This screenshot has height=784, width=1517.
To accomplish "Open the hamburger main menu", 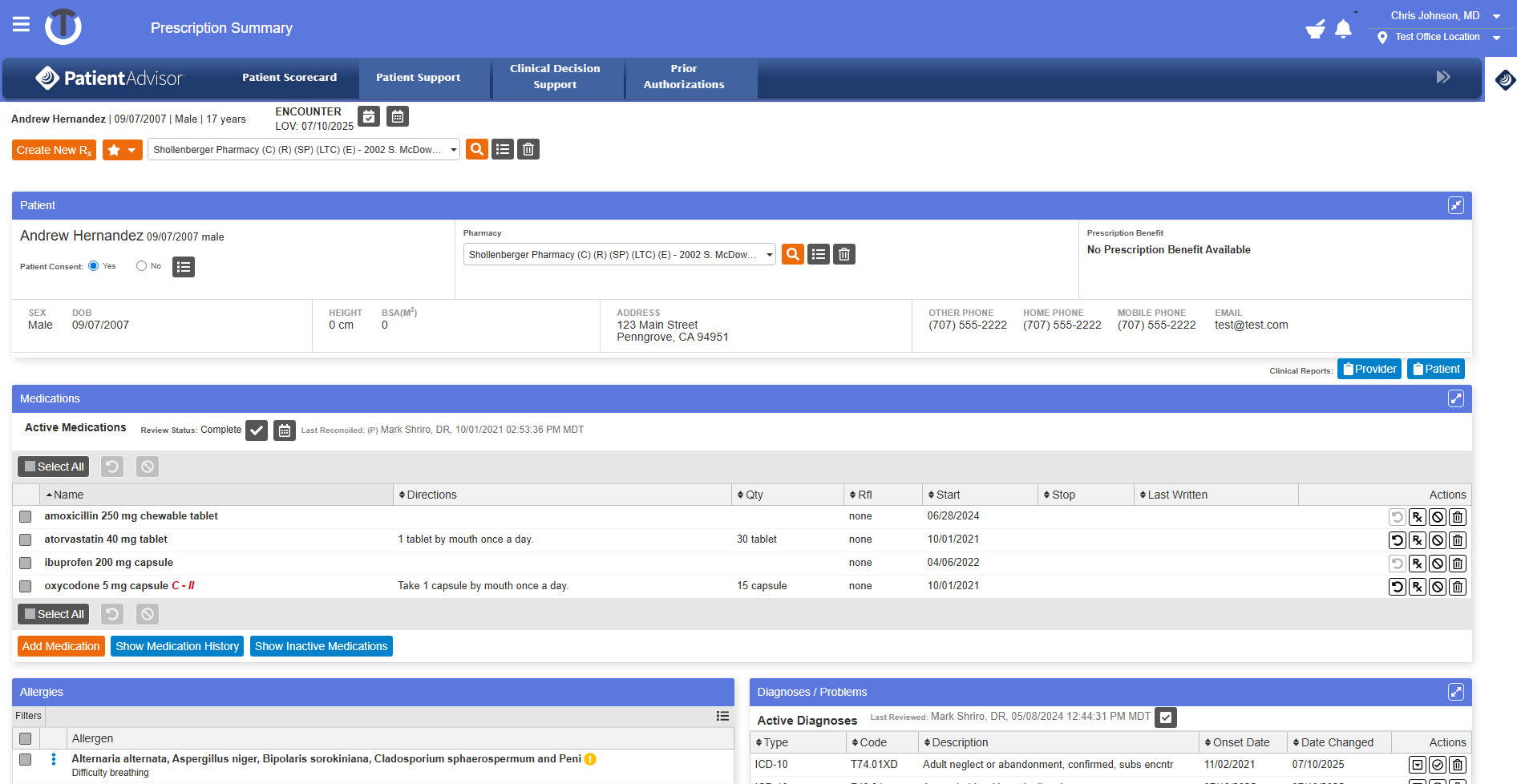I will [x=22, y=25].
